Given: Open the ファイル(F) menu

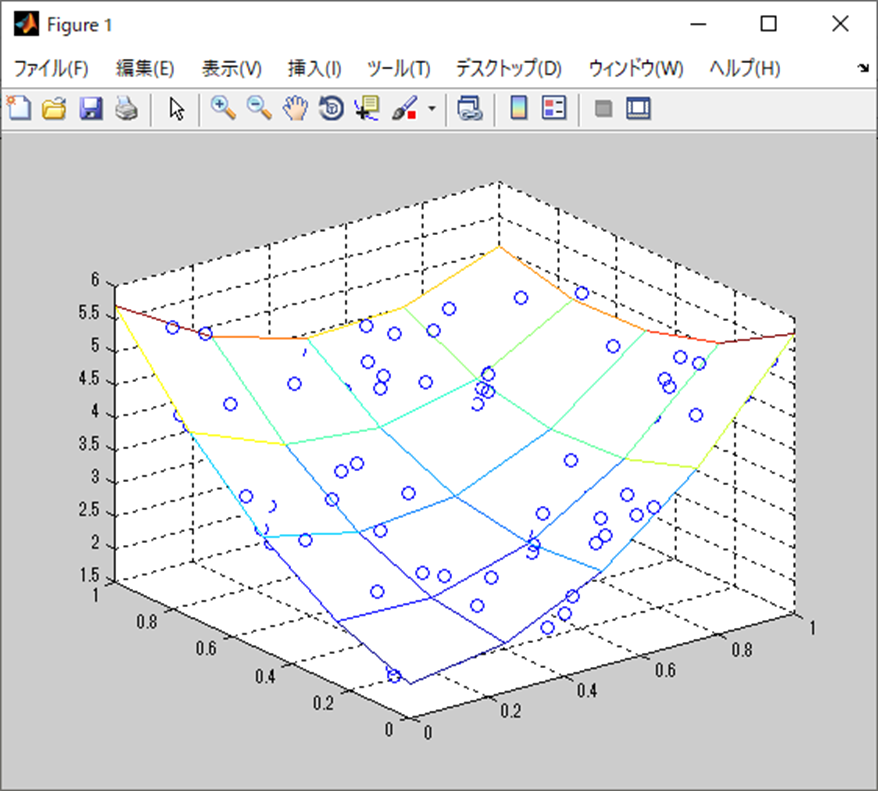Looking at the screenshot, I should [49, 68].
